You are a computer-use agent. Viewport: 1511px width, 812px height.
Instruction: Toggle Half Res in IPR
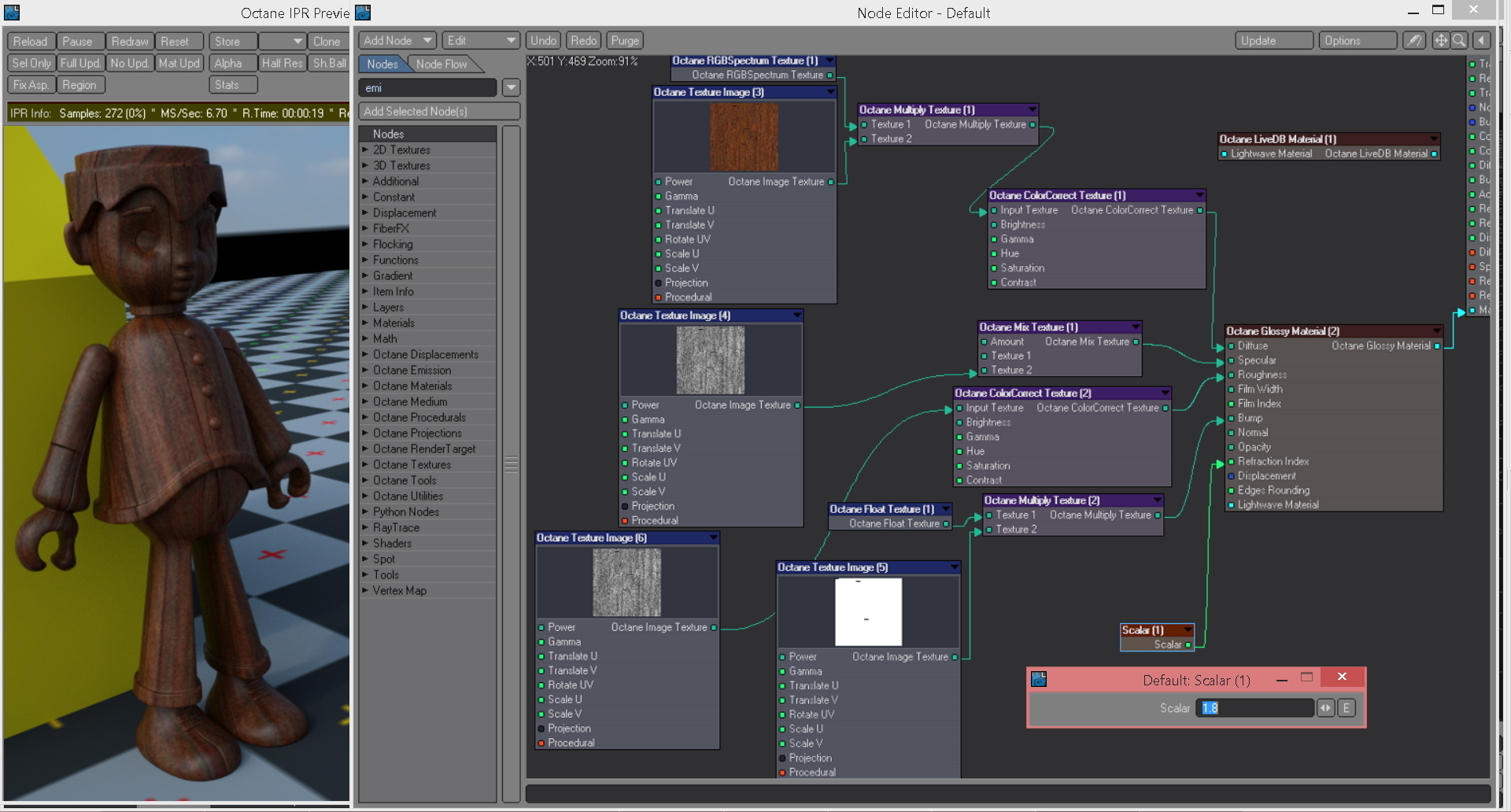(283, 63)
